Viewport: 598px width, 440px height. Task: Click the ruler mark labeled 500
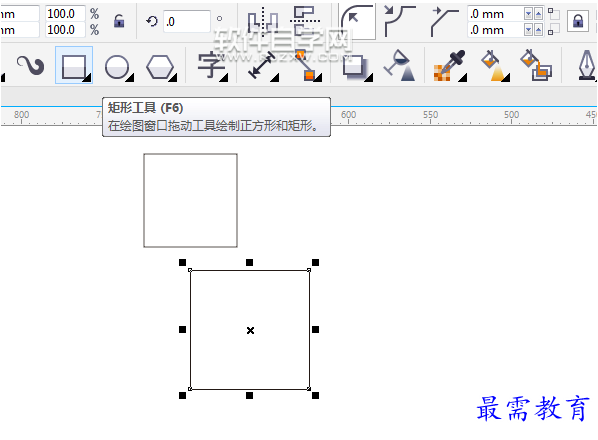coord(511,114)
